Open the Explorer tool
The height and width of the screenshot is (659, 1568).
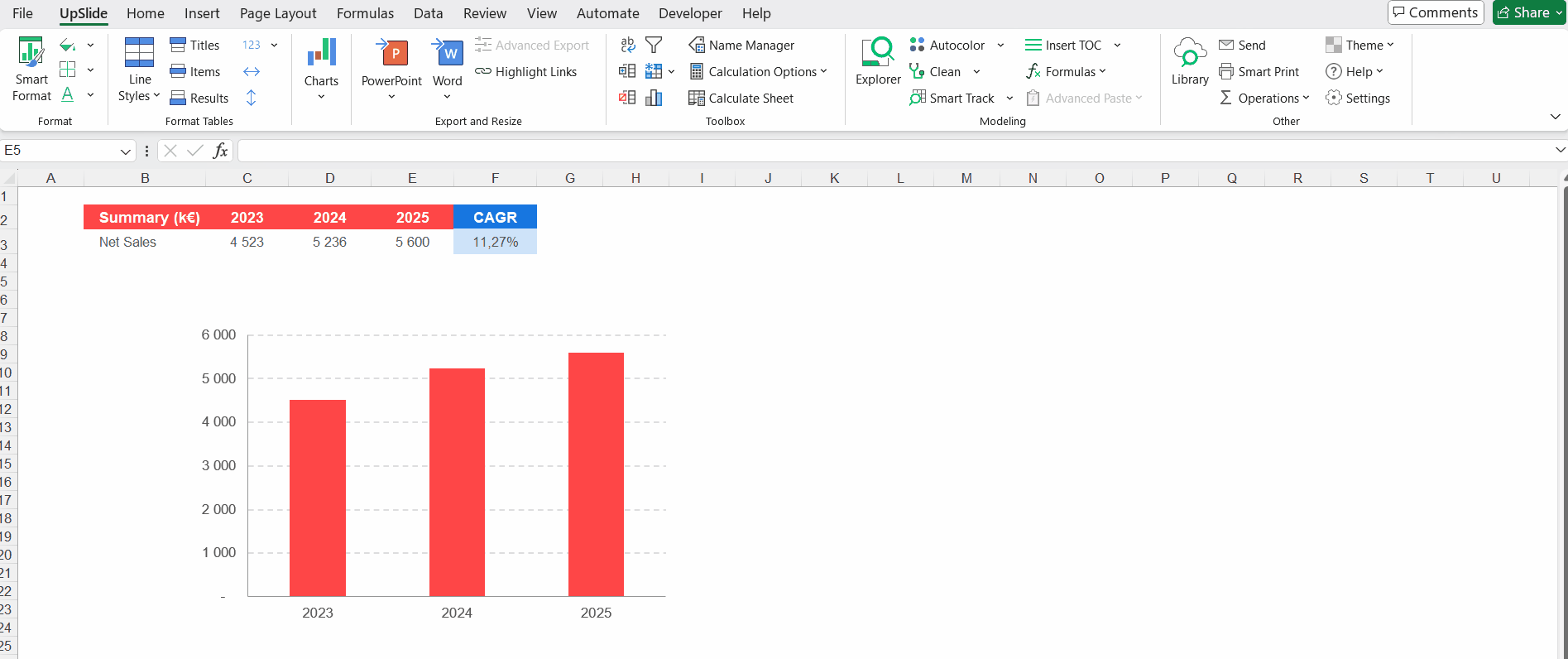[x=877, y=53]
